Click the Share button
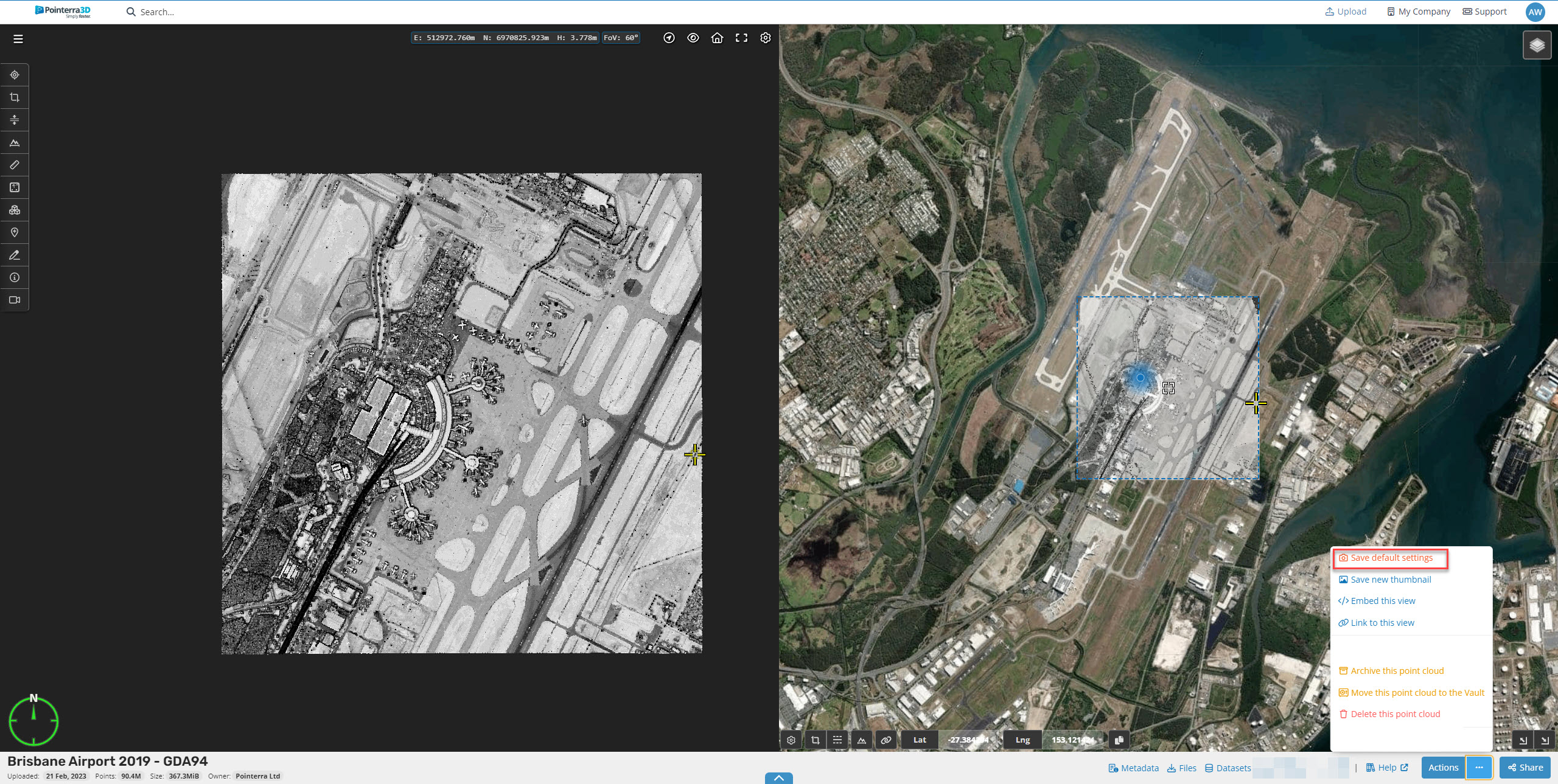The width and height of the screenshot is (1558, 784). tap(1525, 768)
